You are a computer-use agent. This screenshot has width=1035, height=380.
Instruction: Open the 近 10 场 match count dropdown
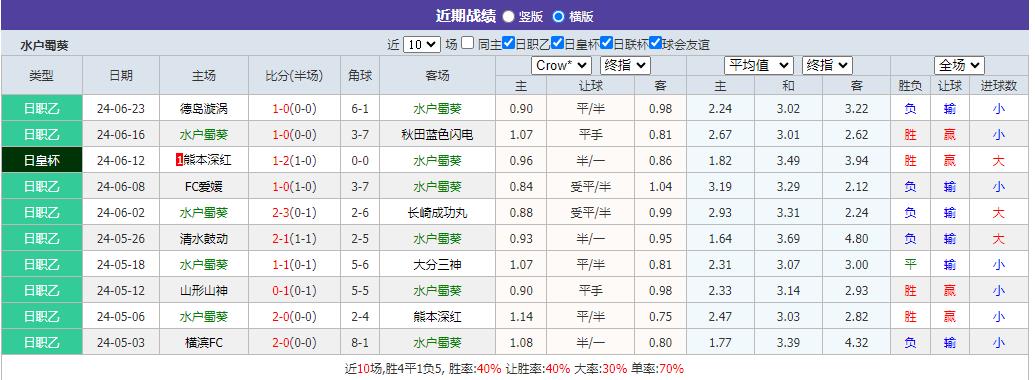[421, 44]
